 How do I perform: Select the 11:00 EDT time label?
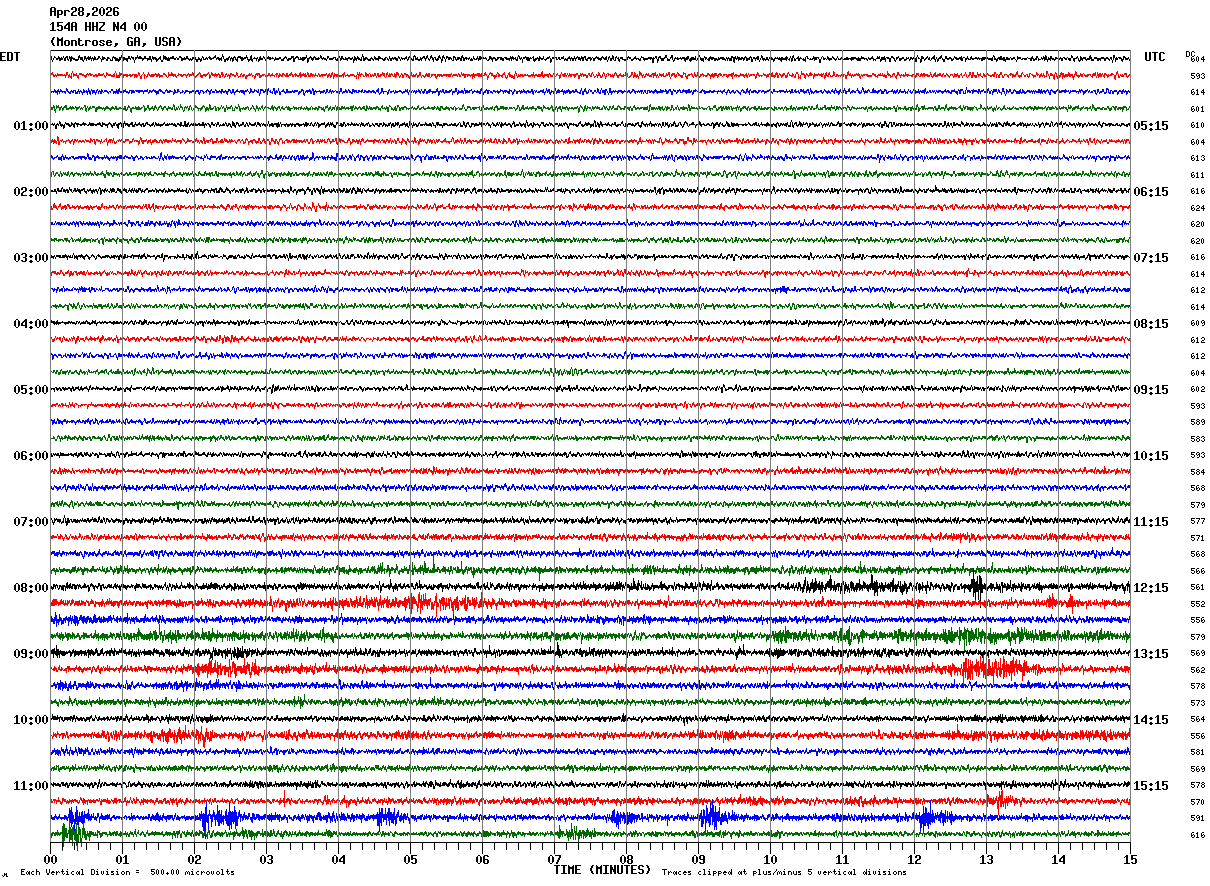point(31,786)
